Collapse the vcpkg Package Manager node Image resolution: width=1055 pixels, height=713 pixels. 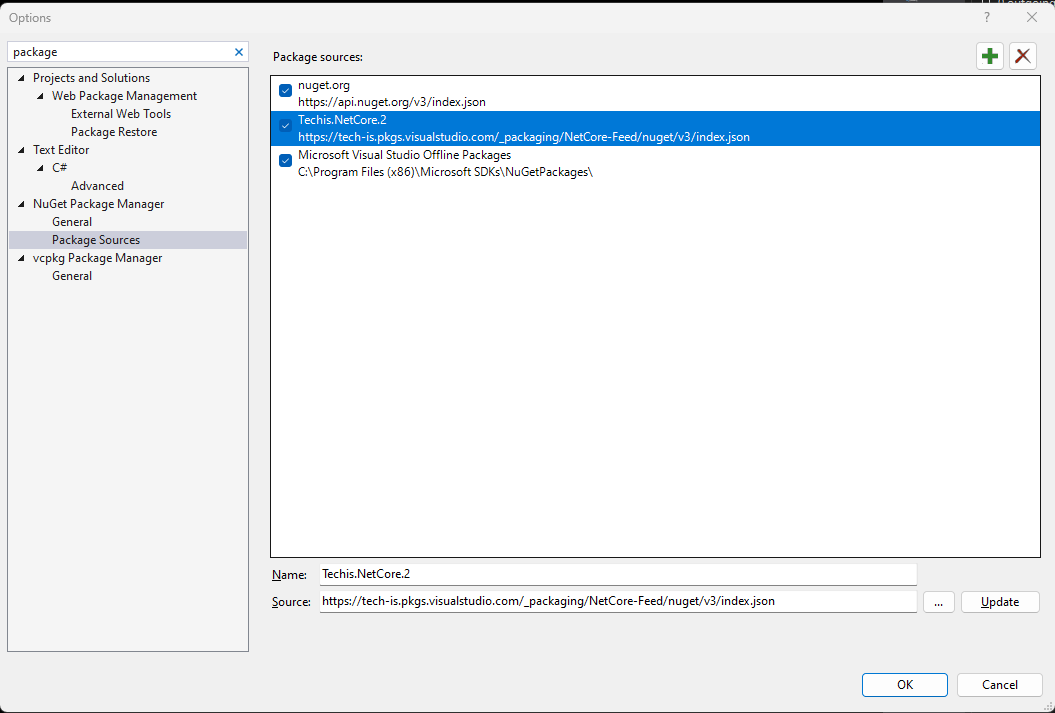pyautogui.click(x=21, y=258)
